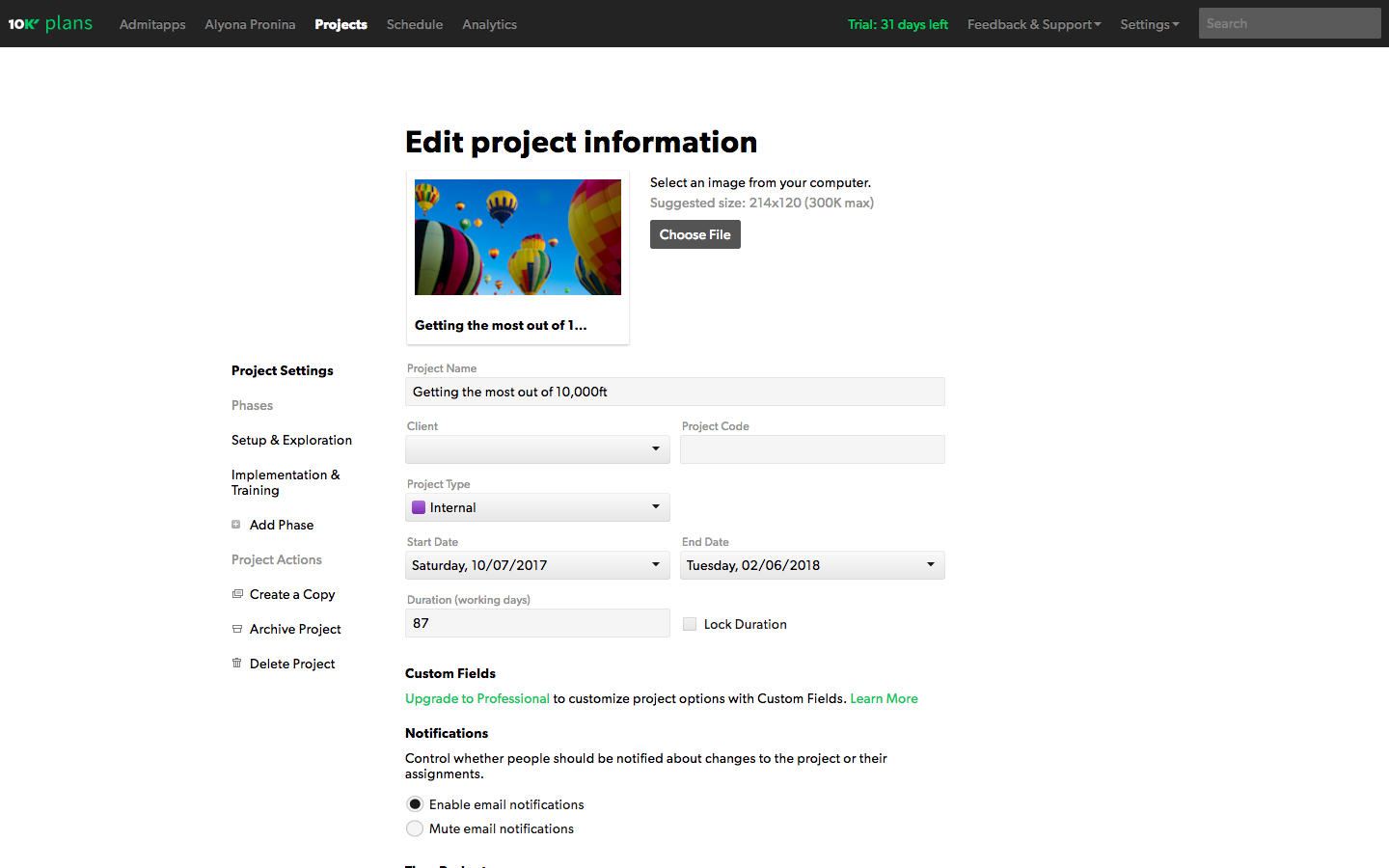Viewport: 1389px width, 868px height.
Task: Open the Client dropdown
Action: (537, 449)
